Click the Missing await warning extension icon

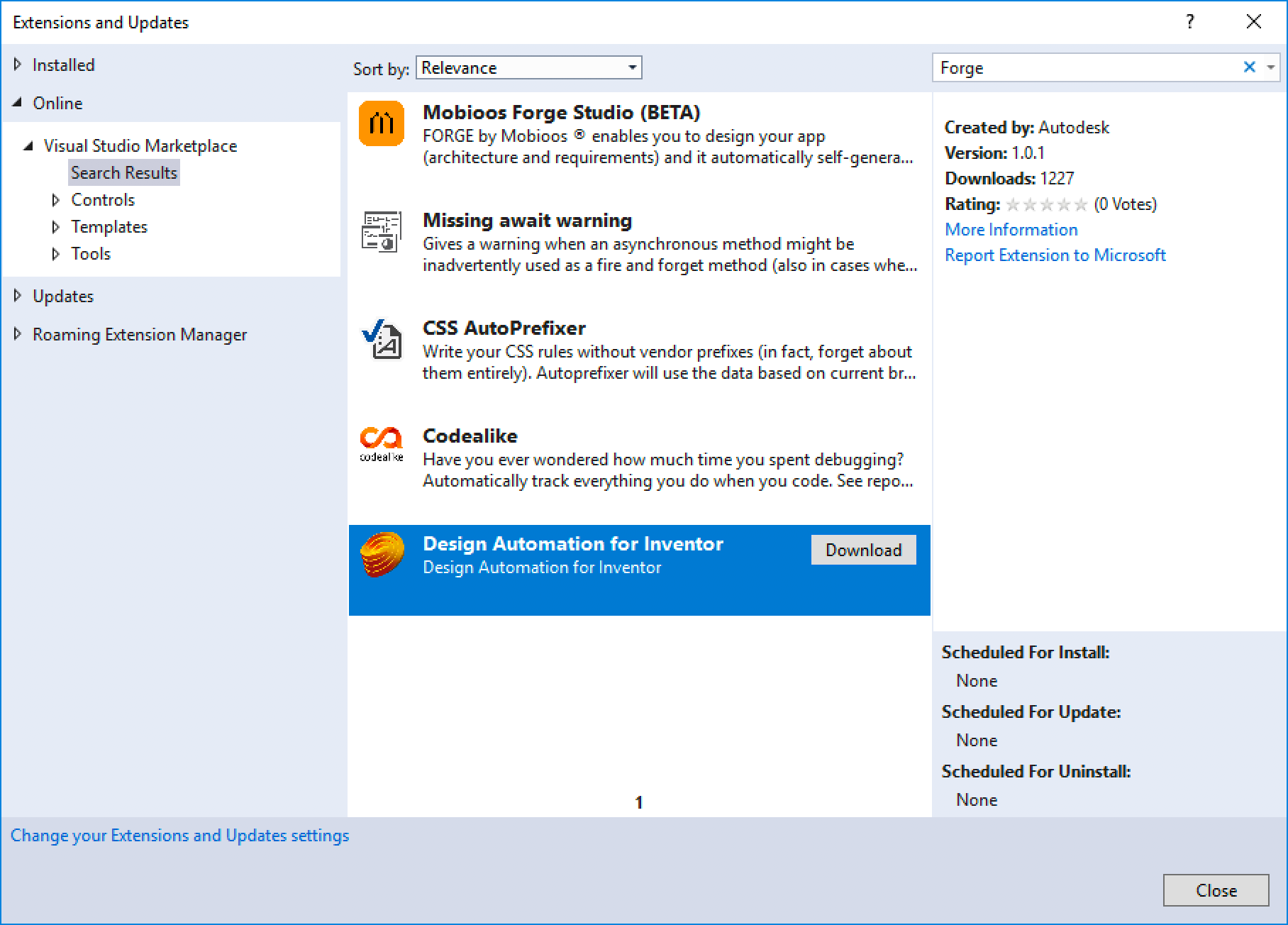[x=382, y=231]
